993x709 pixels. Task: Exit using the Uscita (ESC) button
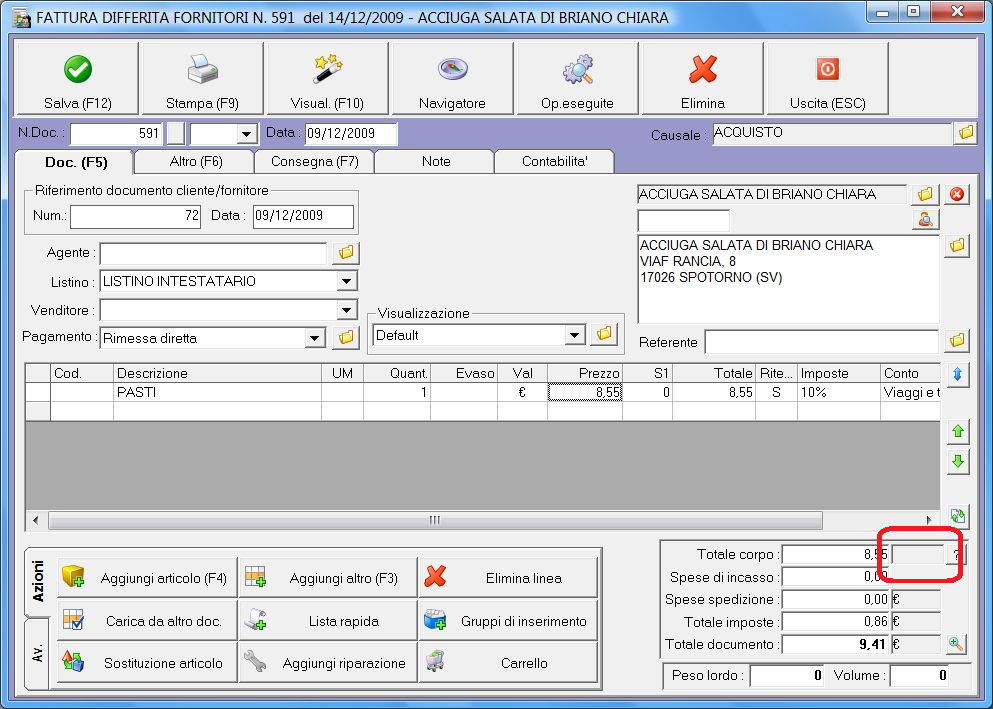click(x=827, y=78)
